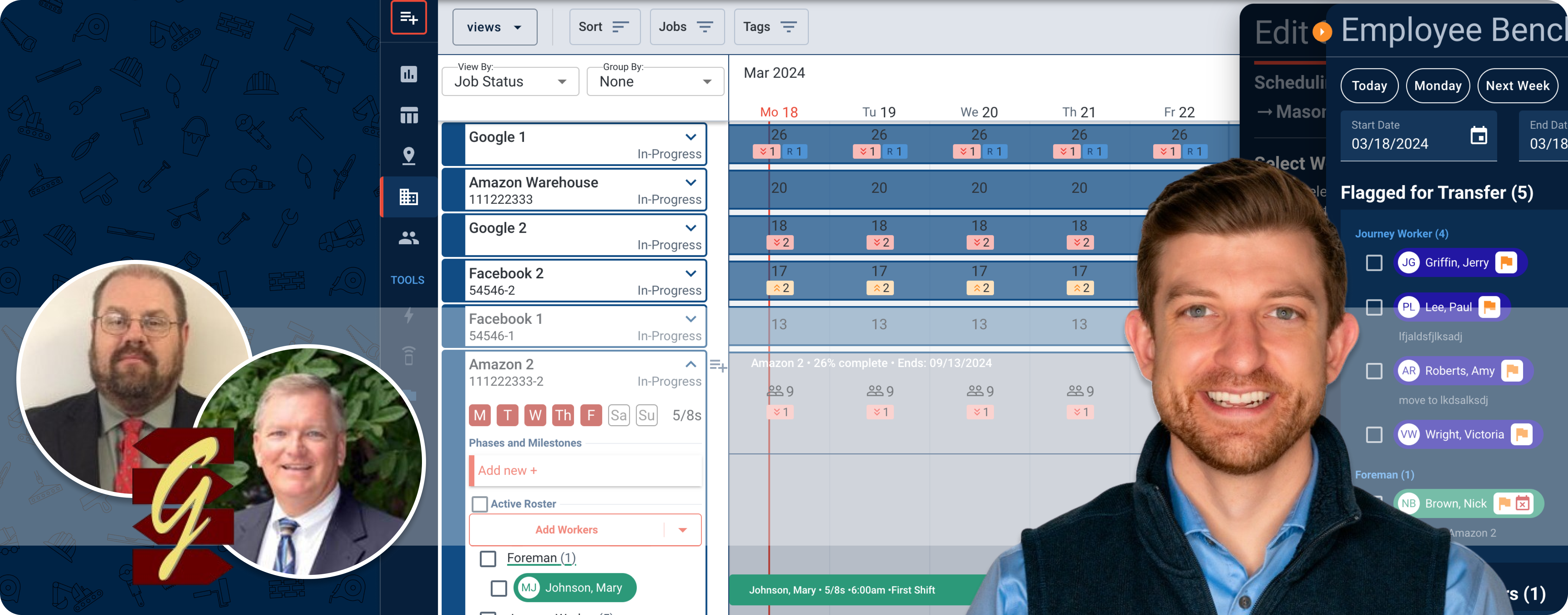1568x615 pixels.
Task: Open the map location pin icon
Action: pyautogui.click(x=408, y=156)
